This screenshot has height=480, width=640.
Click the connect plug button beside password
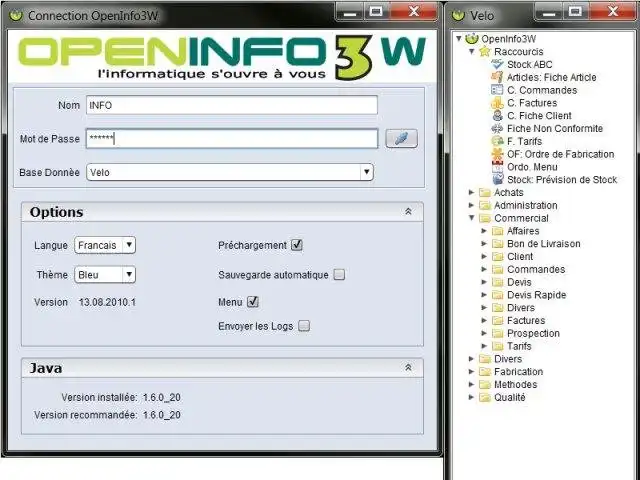(401, 138)
